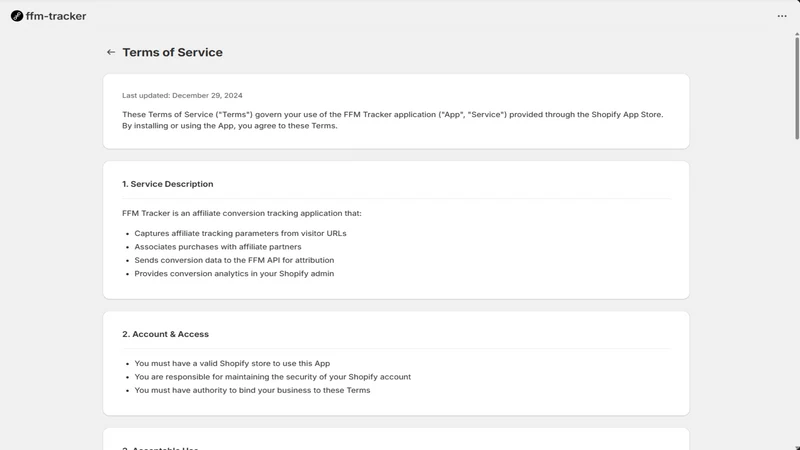This screenshot has height=450, width=800.
Task: Click 'Provides conversion analytics in your Shopify admin'
Action: coord(234,273)
